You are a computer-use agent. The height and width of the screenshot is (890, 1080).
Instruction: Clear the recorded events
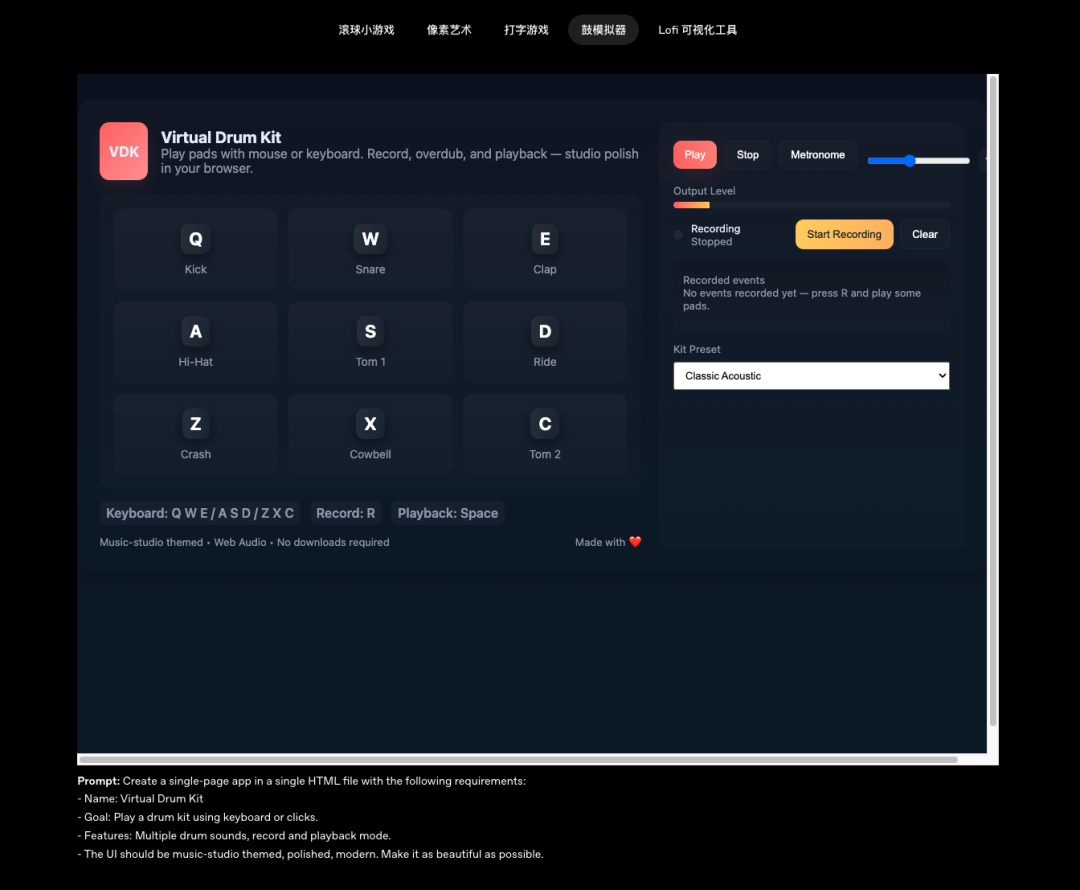(924, 234)
